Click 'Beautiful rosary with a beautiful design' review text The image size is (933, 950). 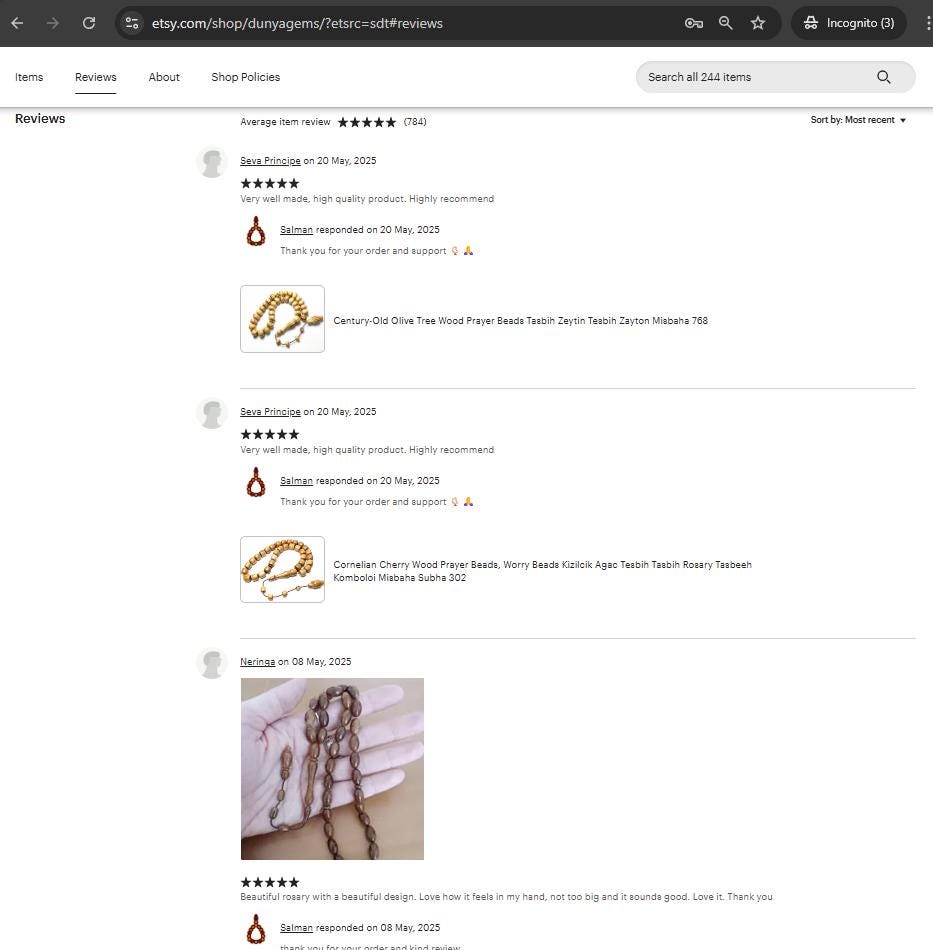coord(506,897)
